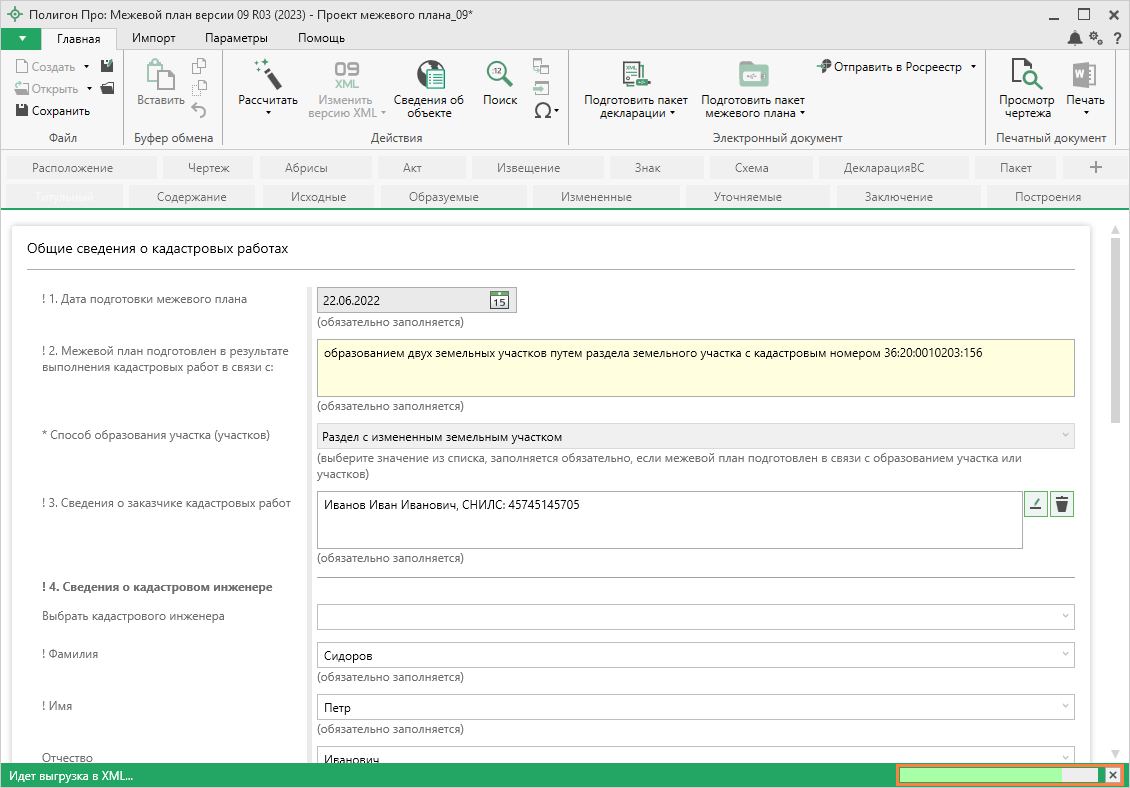The width and height of the screenshot is (1130, 788).
Task: Expand the Фамилия combo box
Action: [x=1065, y=655]
